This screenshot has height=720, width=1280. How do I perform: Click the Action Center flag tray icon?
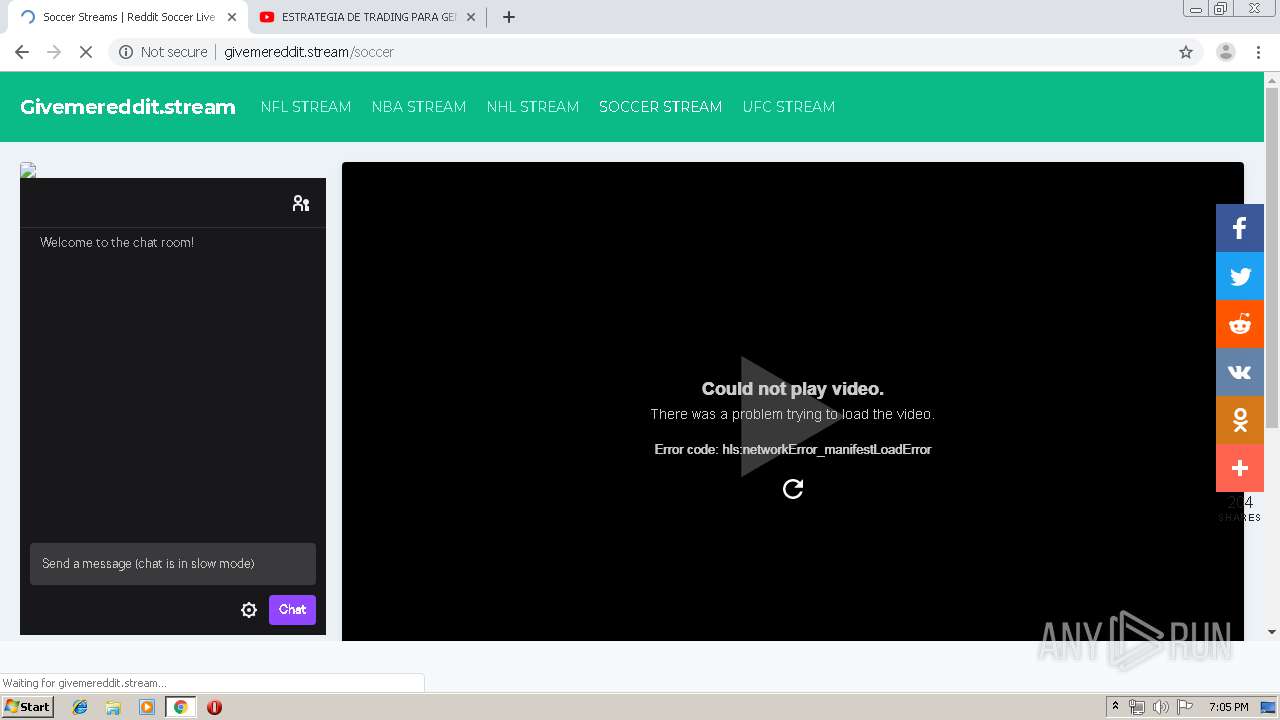(1185, 707)
